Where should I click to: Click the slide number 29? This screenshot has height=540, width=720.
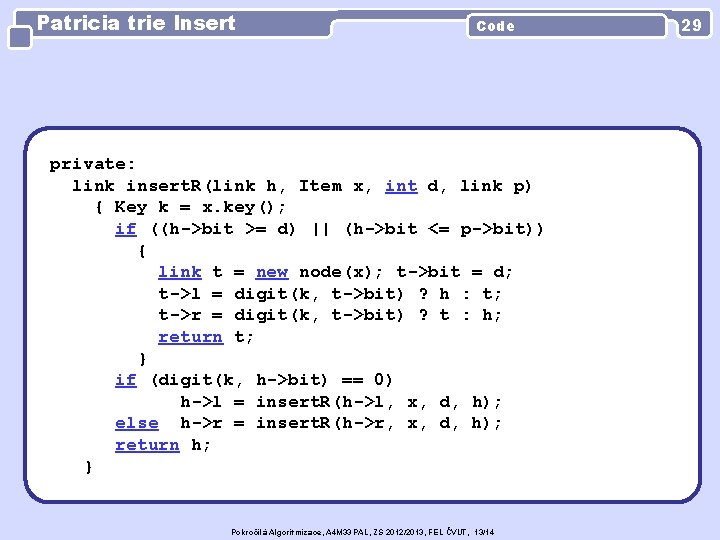(692, 25)
